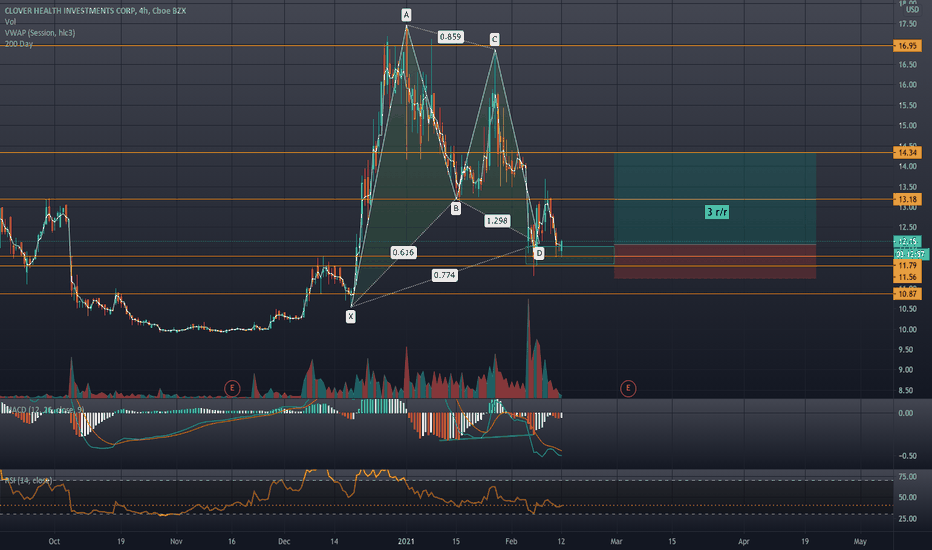Image resolution: width=932 pixels, height=550 pixels.
Task: Click the 3 r/r risk reward label
Action: (717, 212)
